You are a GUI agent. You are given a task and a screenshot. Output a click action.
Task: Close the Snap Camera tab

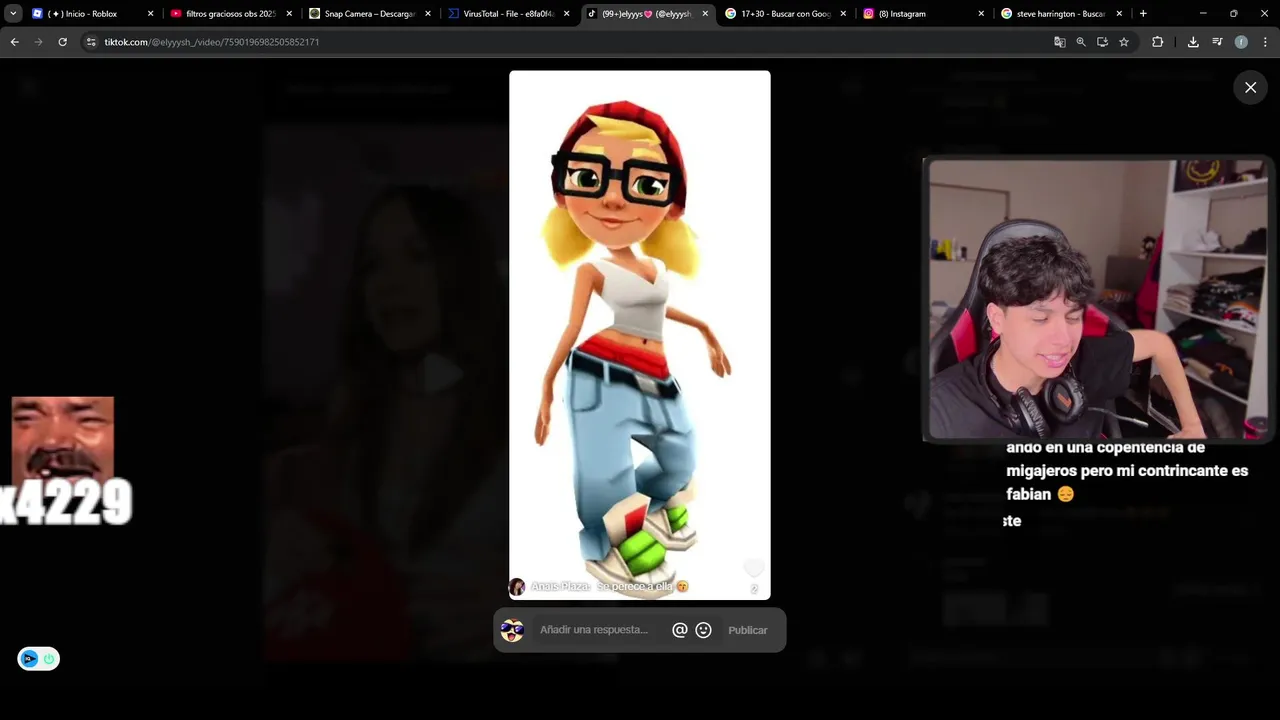(x=428, y=14)
